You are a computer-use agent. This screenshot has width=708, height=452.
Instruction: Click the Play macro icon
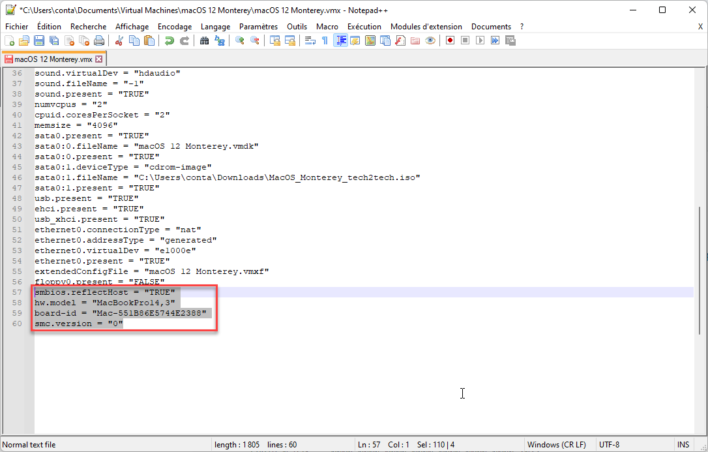coord(480,41)
